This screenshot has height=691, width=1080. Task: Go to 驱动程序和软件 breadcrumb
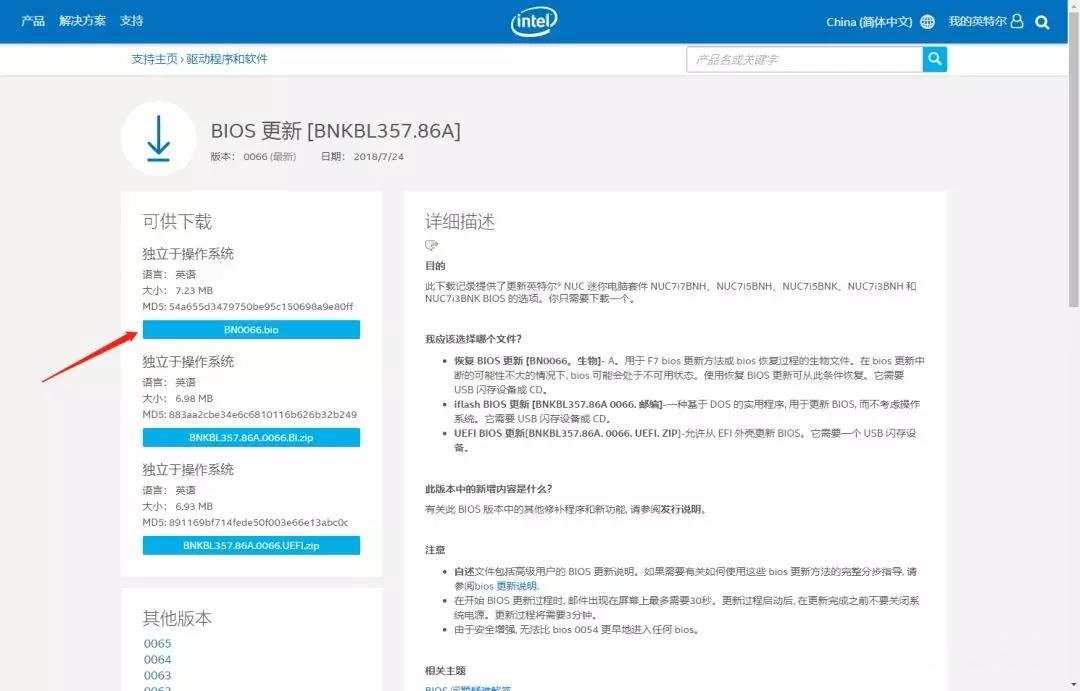(227, 59)
